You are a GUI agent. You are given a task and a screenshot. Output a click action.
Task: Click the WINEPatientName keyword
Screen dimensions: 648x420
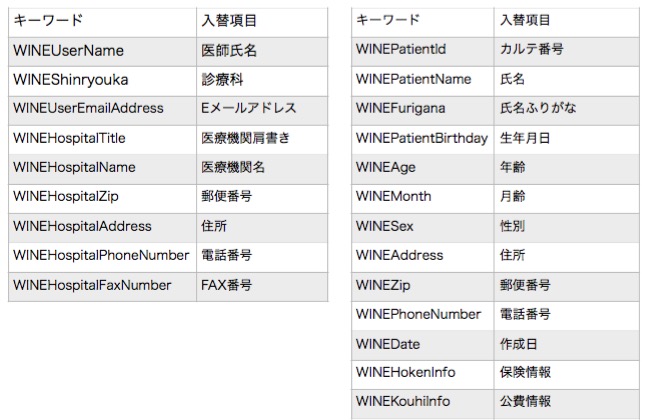413,79
